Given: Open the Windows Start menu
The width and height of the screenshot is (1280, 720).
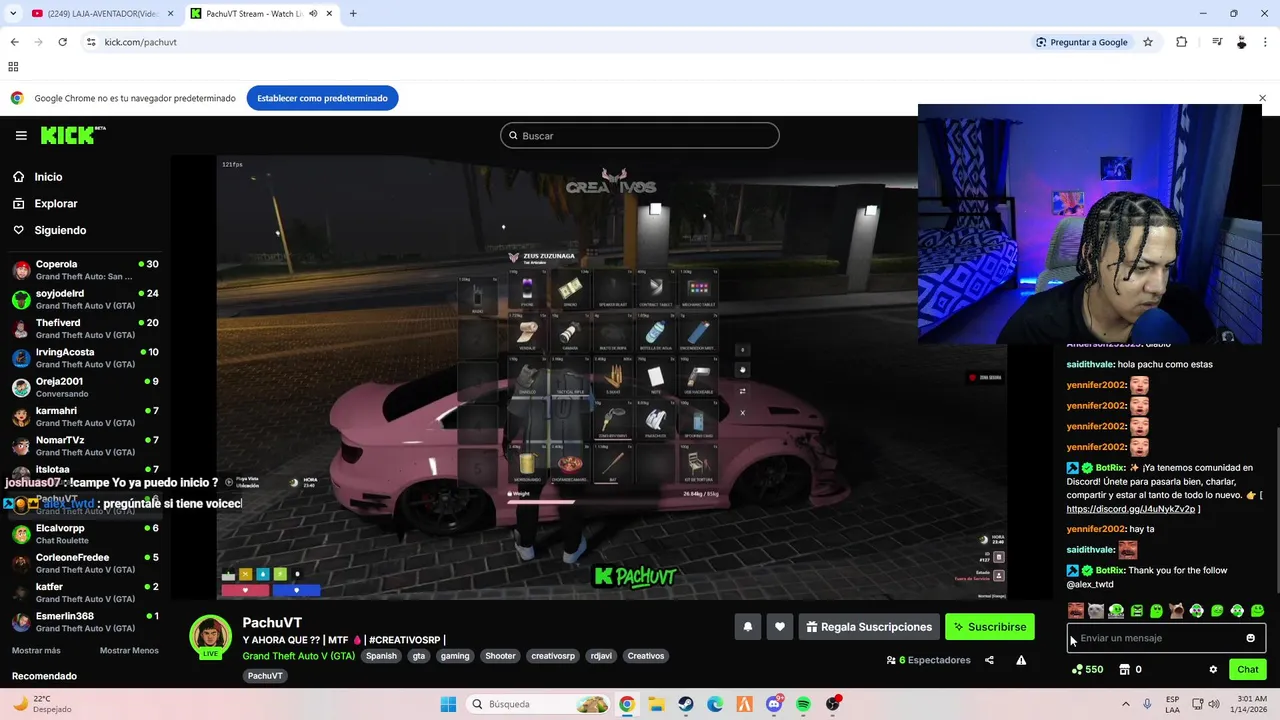Looking at the screenshot, I should [448, 704].
